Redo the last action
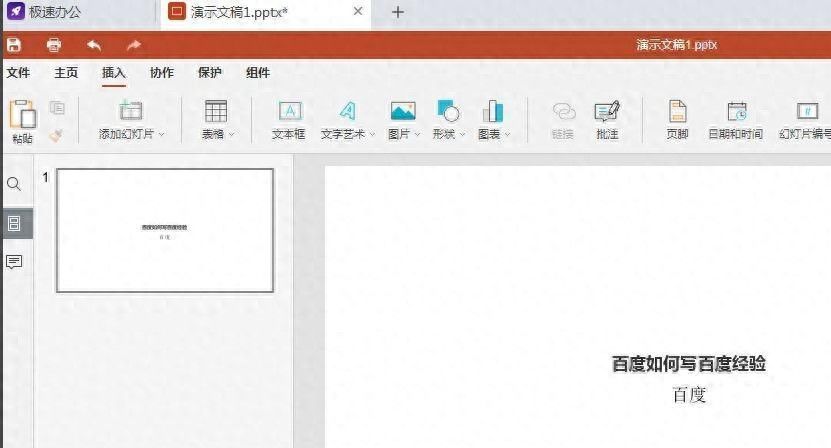831x448 pixels. [x=134, y=45]
